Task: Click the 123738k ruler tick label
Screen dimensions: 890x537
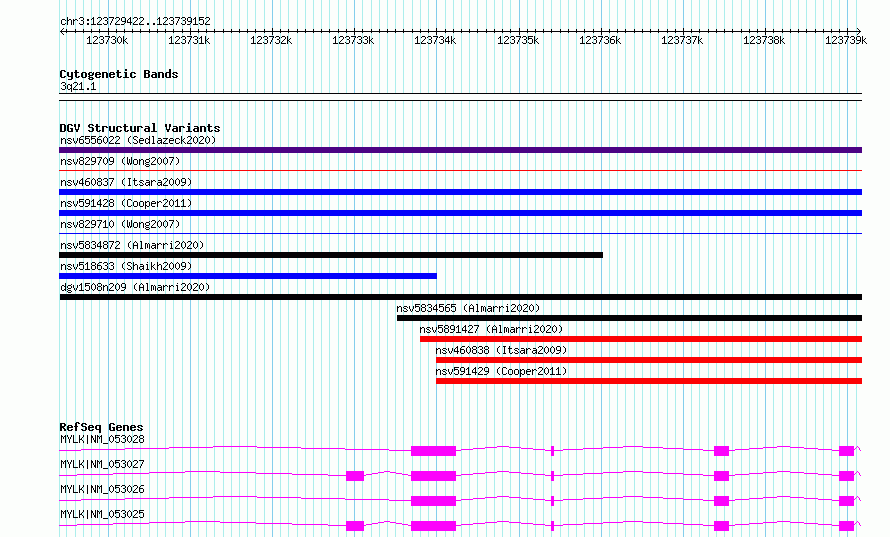Action: (x=764, y=40)
